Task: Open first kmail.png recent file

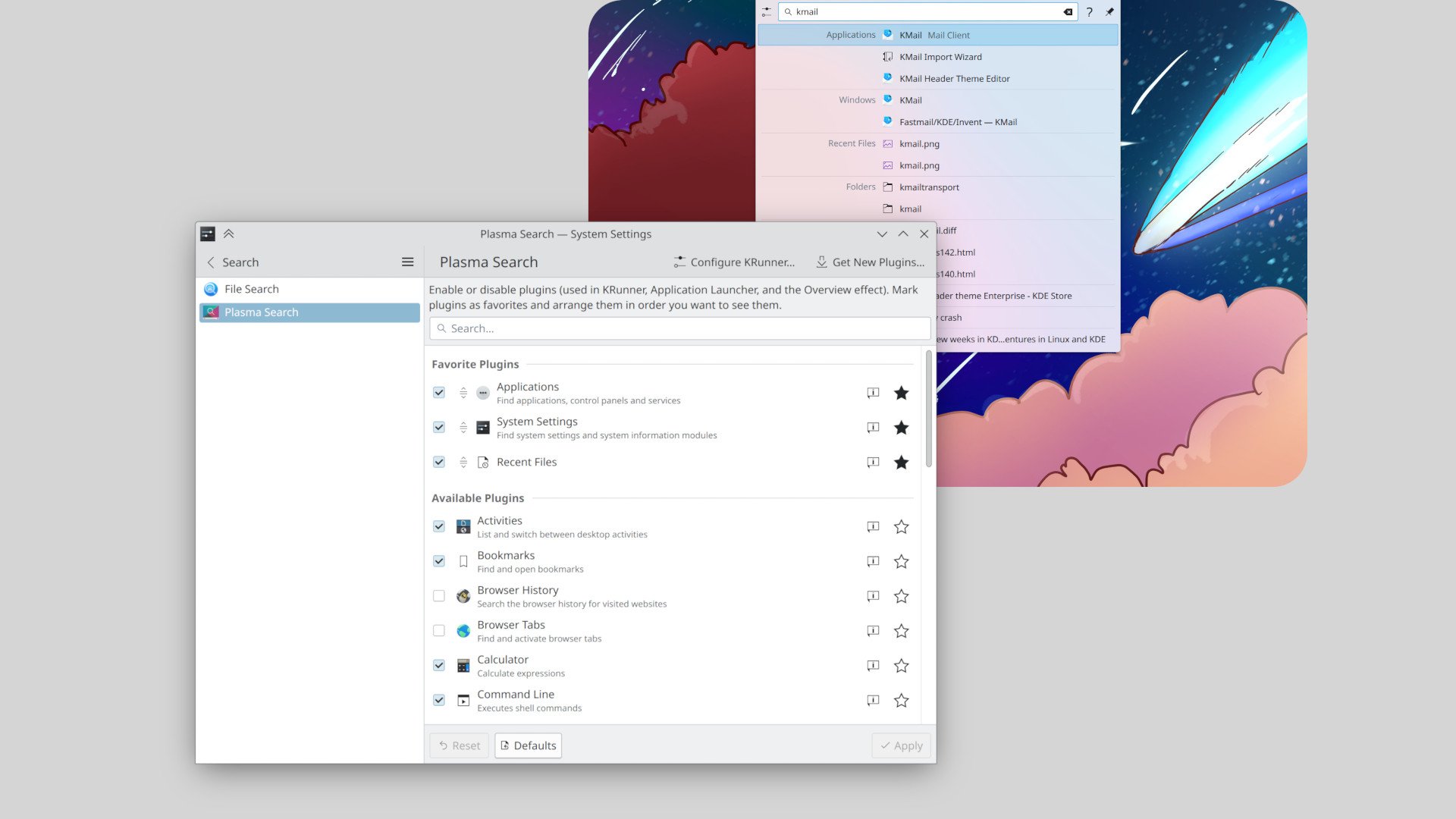Action: pos(938,144)
